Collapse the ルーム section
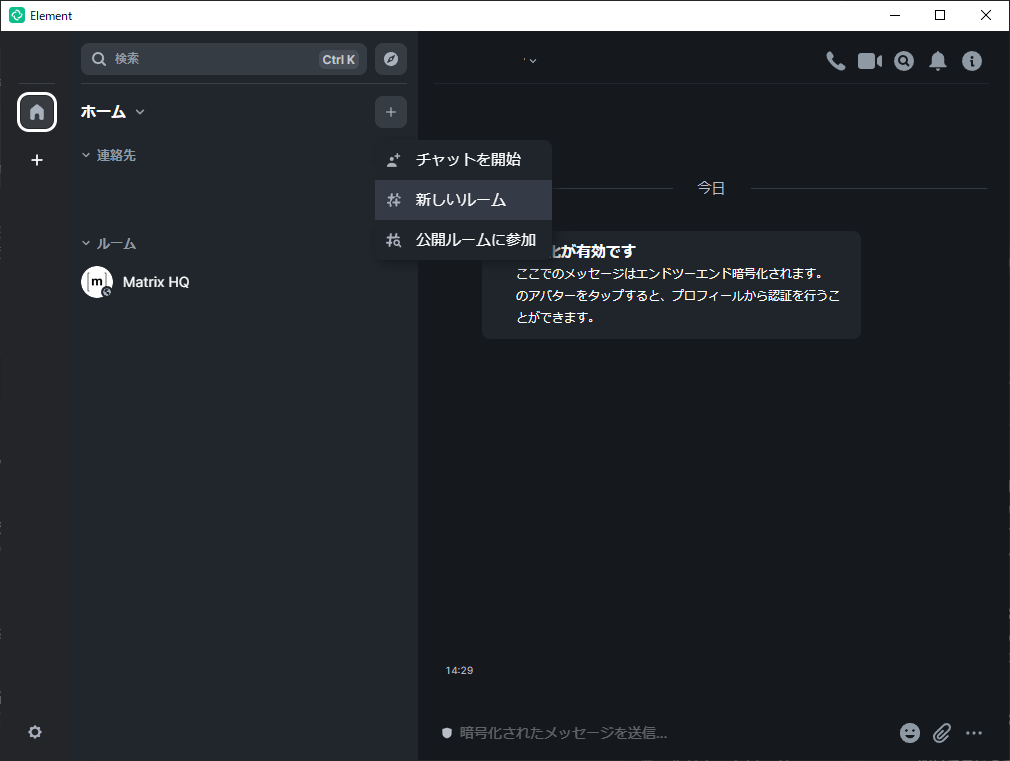This screenshot has height=761, width=1010. click(x=108, y=242)
